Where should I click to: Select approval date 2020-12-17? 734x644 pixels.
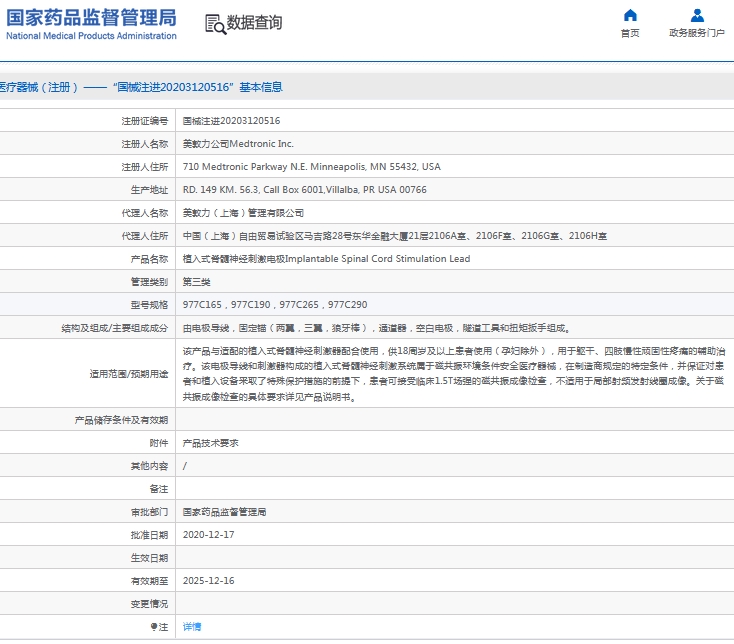tap(208, 534)
